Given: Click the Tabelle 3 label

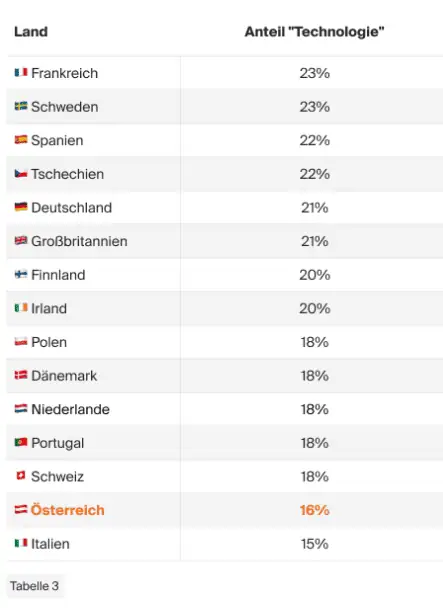Looking at the screenshot, I should point(35,586).
